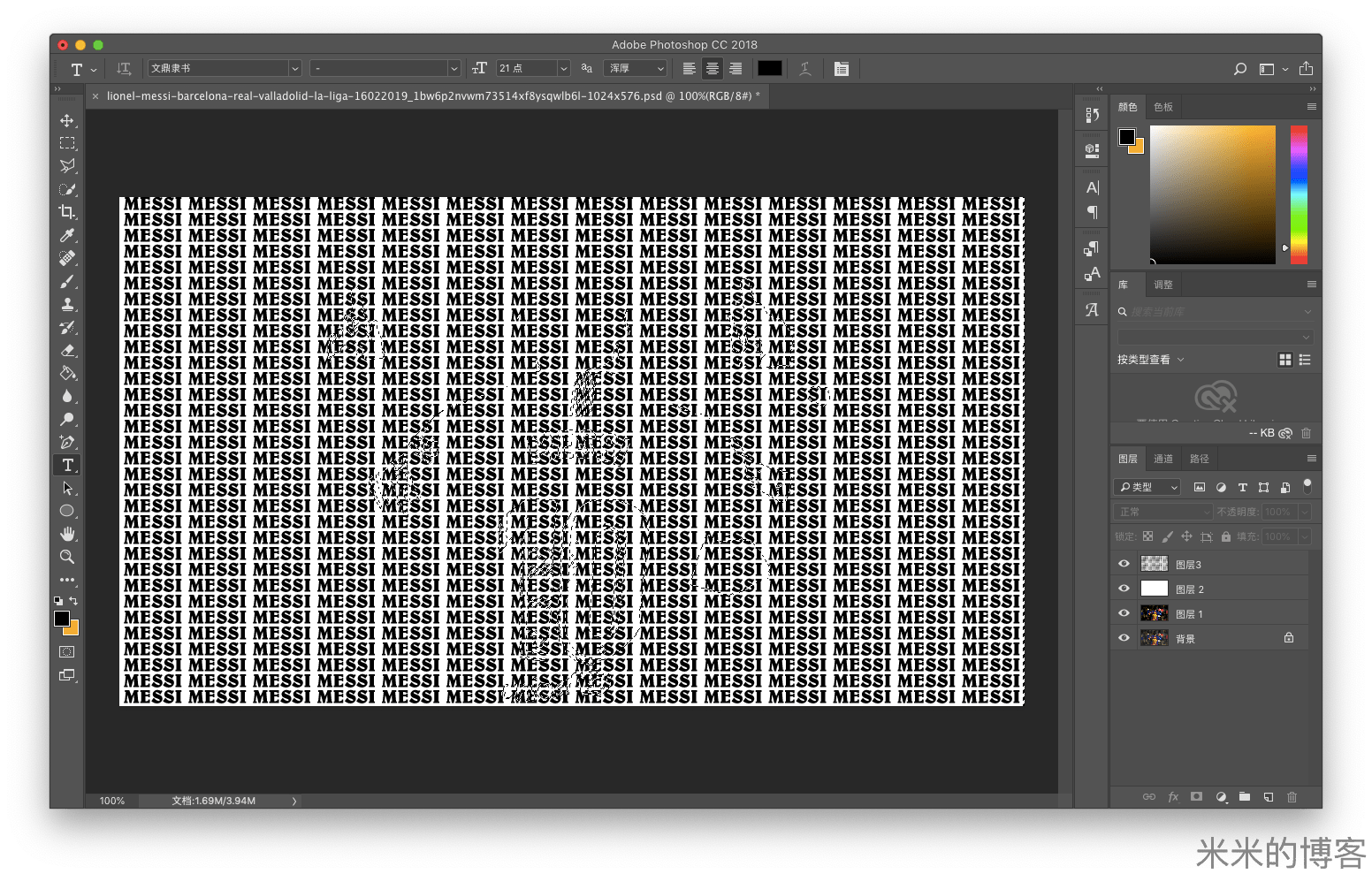Open the 调整 panel tab
The image size is (1372, 874).
click(1163, 285)
